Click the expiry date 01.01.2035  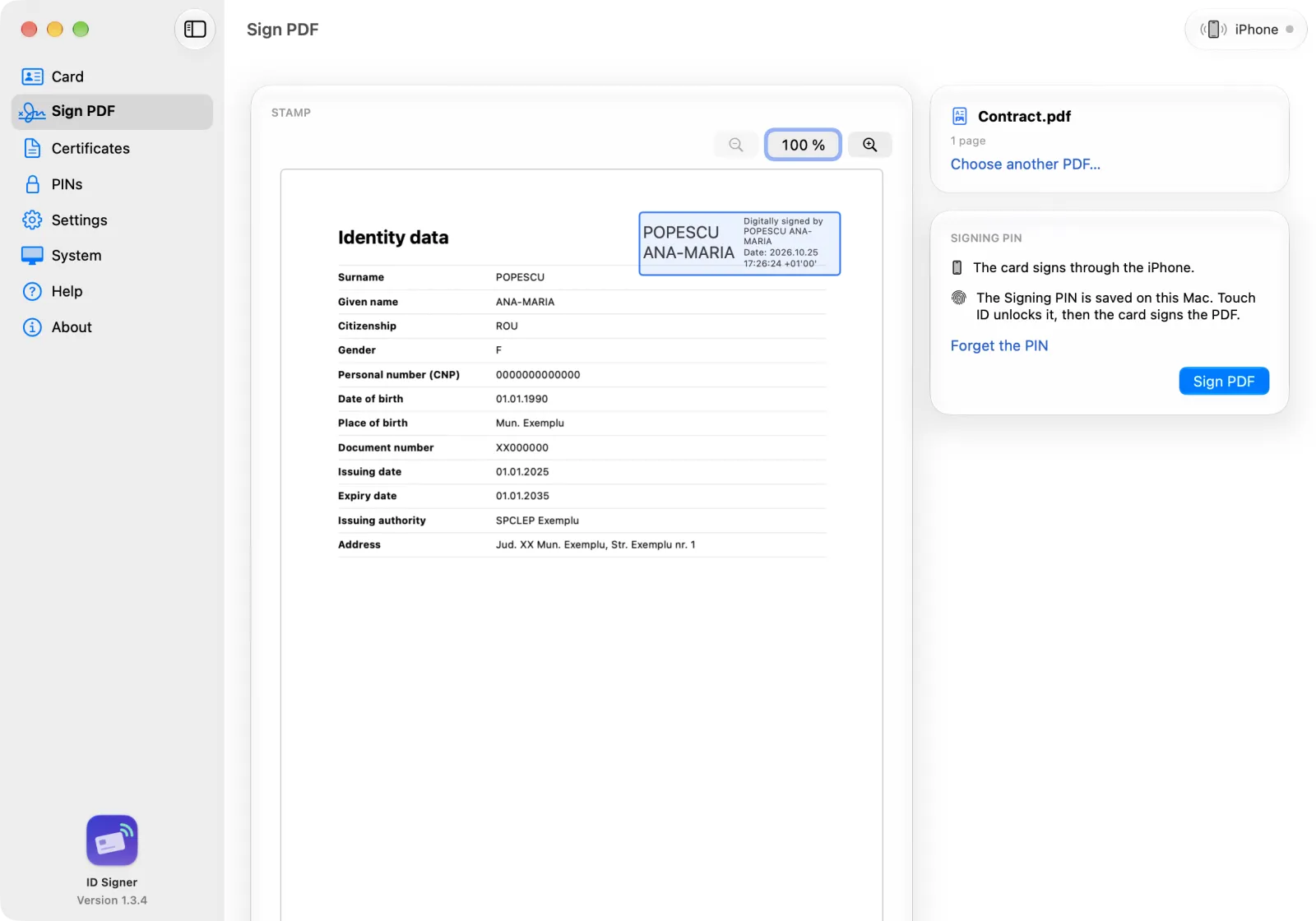(522, 496)
